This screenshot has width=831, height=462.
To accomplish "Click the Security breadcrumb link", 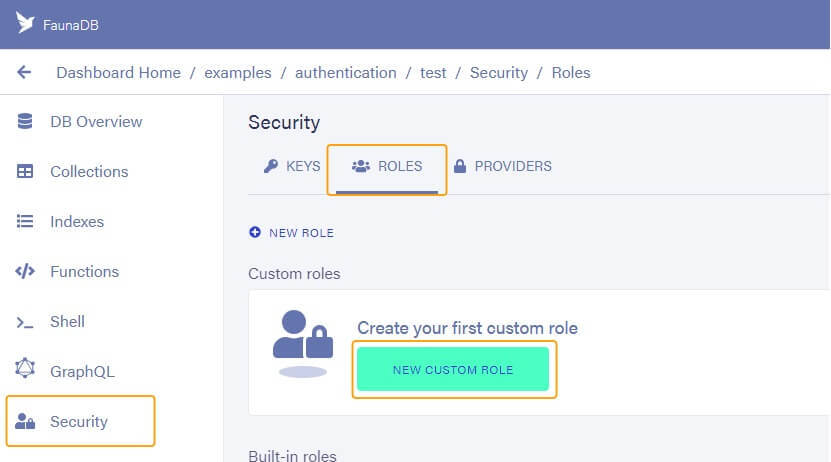I will [x=498, y=72].
